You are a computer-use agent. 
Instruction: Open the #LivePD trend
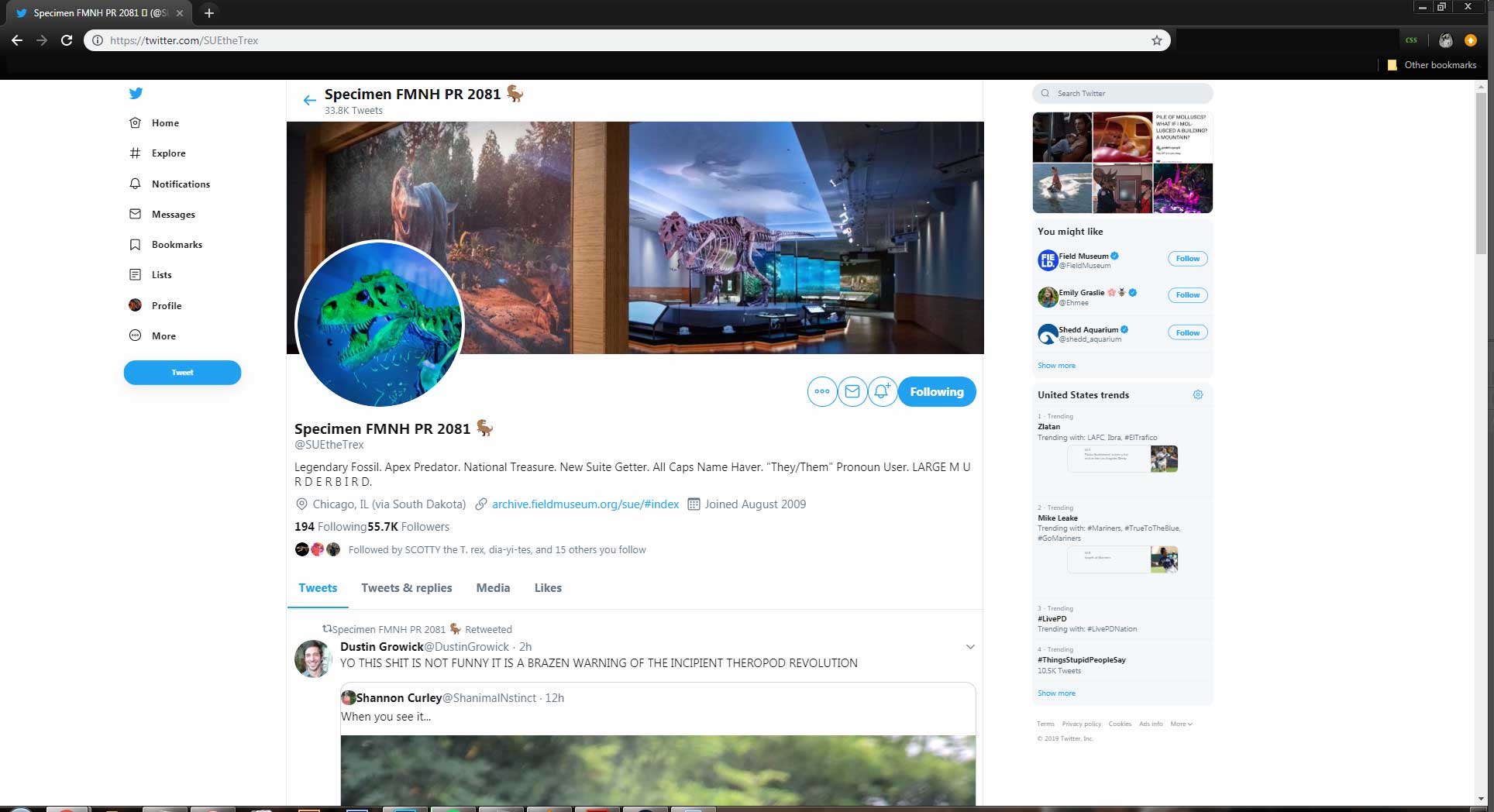tap(1122, 619)
